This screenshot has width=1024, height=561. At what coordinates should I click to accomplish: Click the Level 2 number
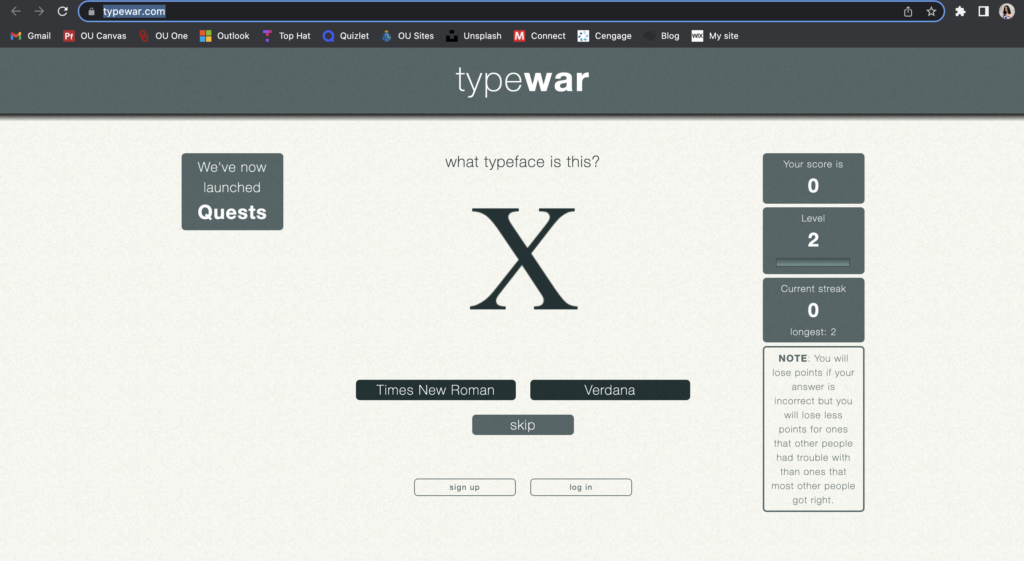(x=813, y=240)
